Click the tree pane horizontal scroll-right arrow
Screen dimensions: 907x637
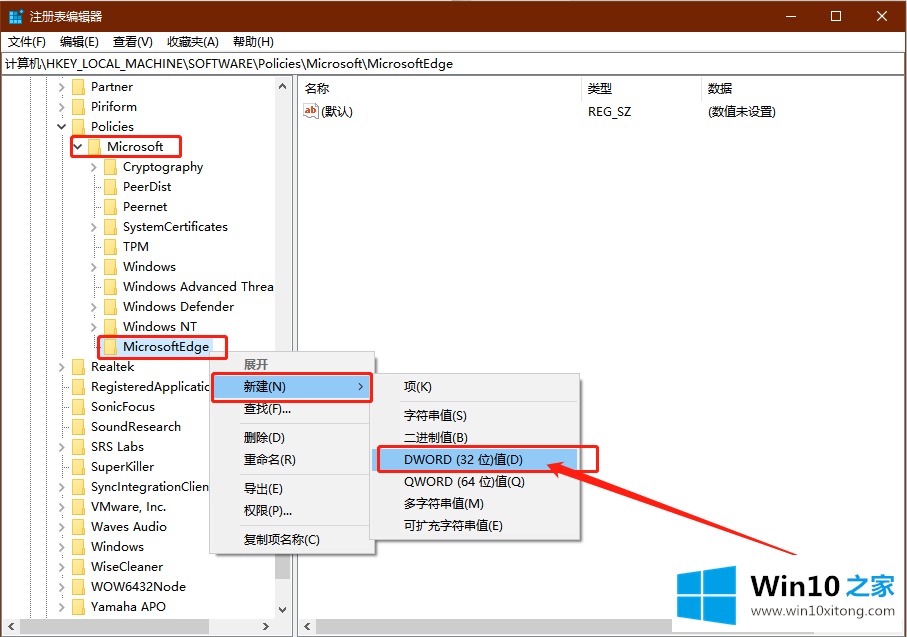266,626
